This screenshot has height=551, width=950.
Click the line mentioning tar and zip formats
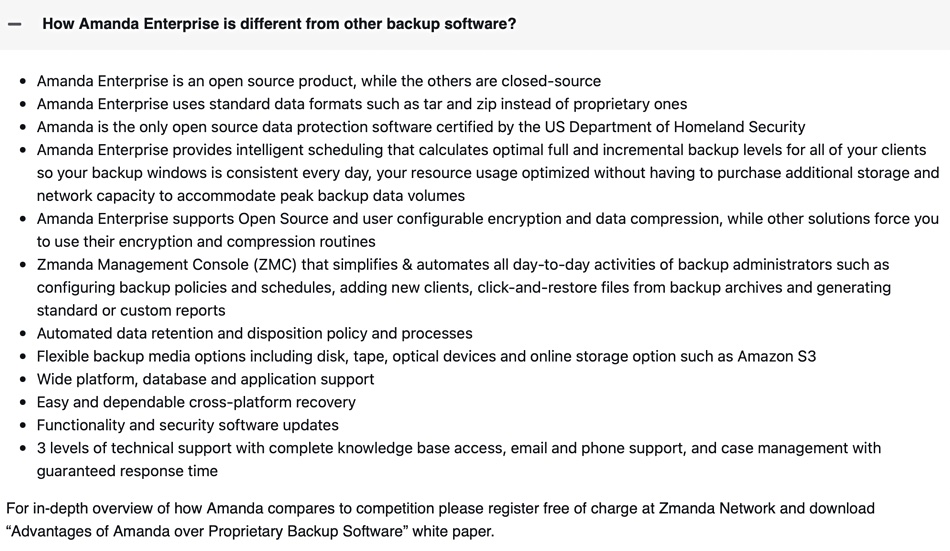point(362,104)
